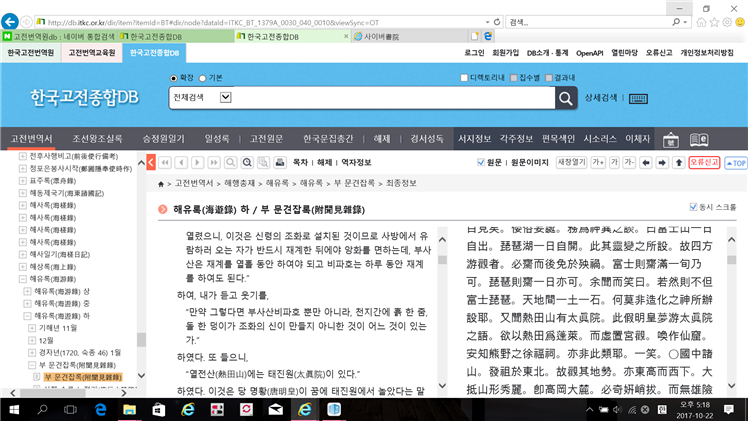Expand the 해유록(海游錄) 상 node
748x421 pixels.
click(27, 291)
